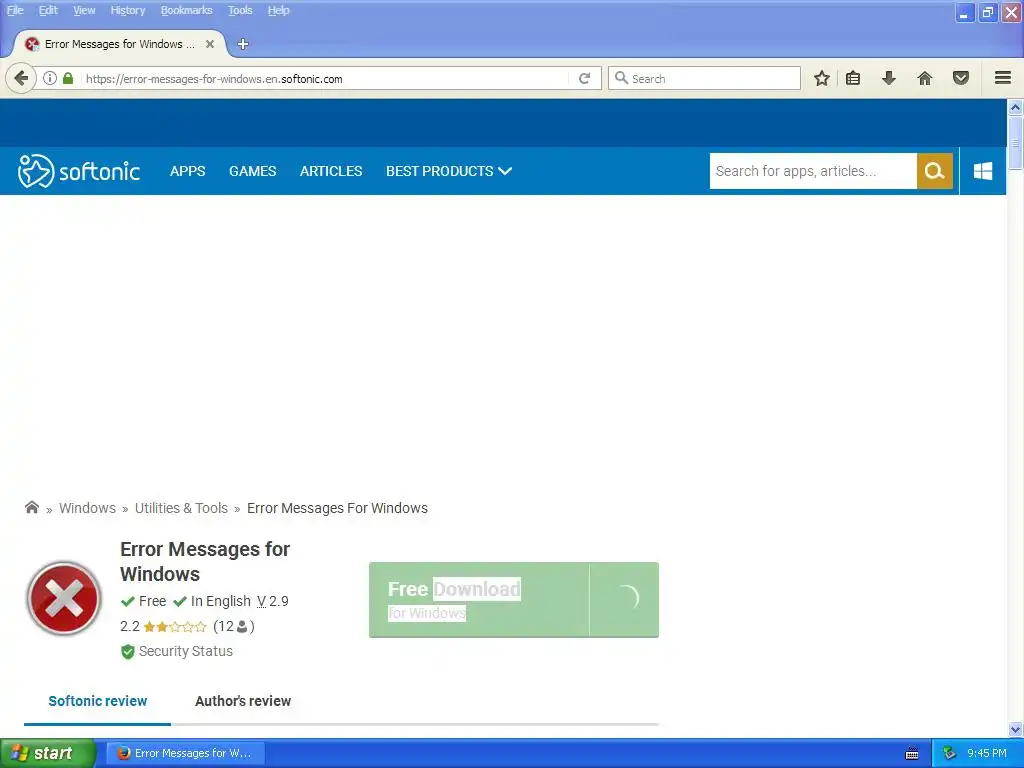The image size is (1024, 768).
Task: Click the 9:45 PM clock
Action: (x=987, y=754)
